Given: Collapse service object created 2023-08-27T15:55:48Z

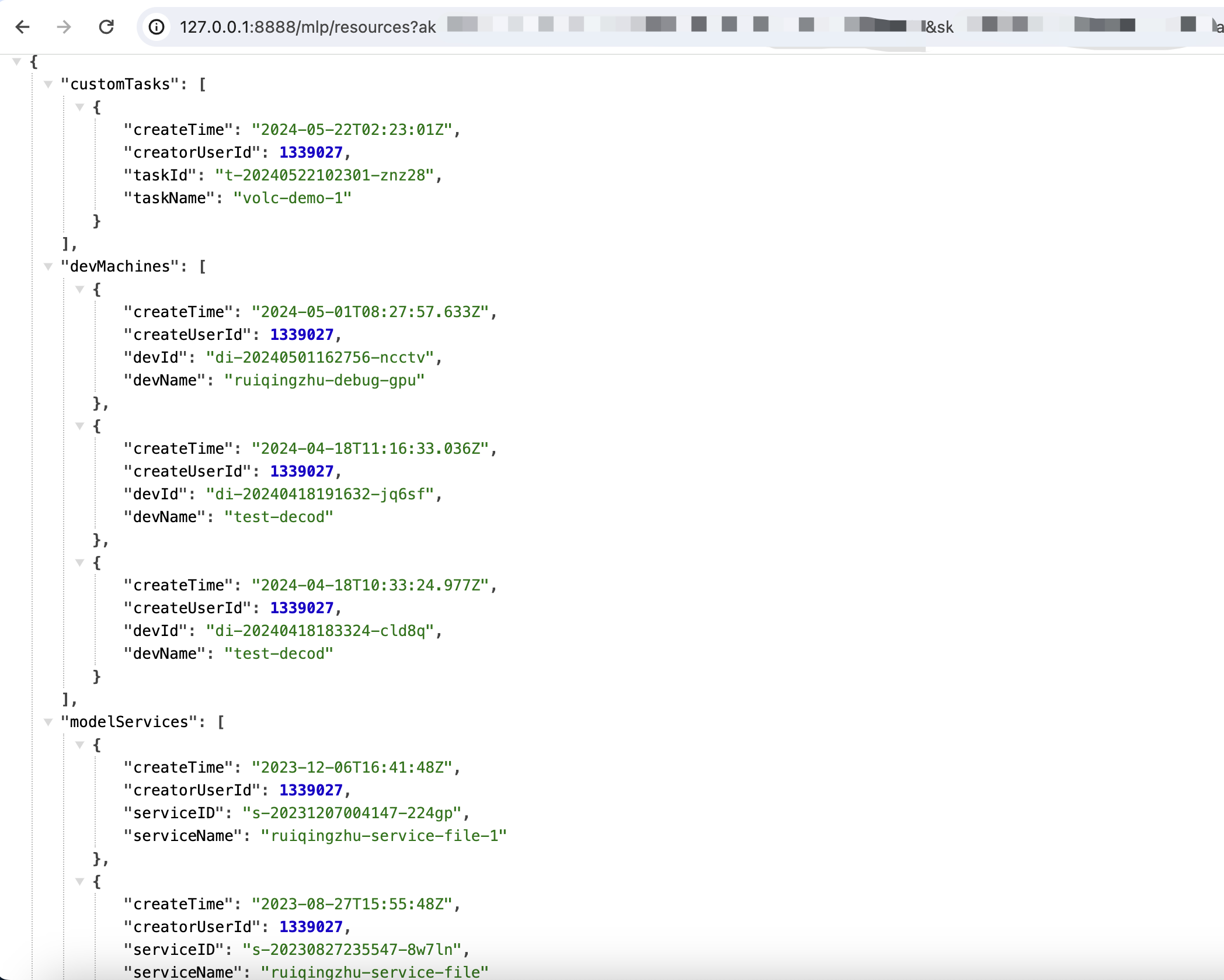Looking at the screenshot, I should [x=80, y=881].
